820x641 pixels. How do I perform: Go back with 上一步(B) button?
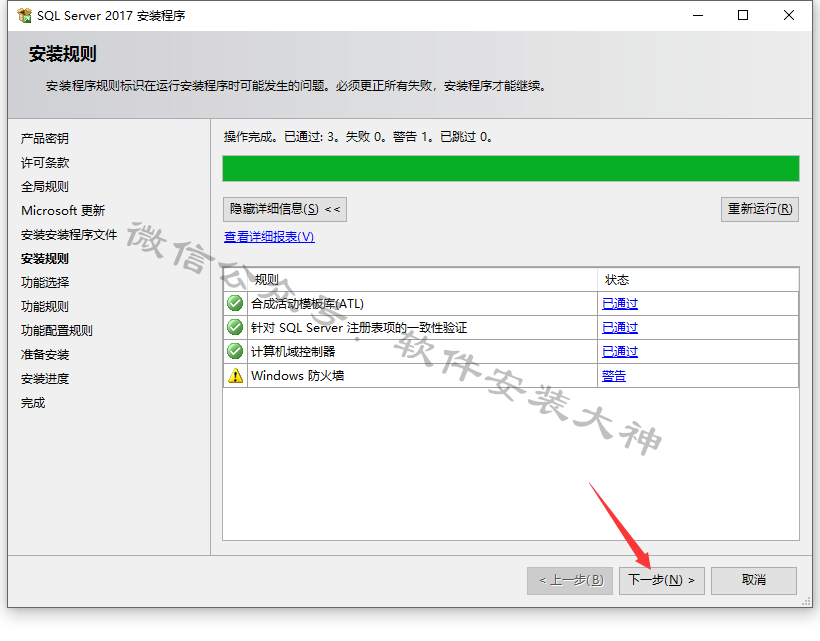571,580
